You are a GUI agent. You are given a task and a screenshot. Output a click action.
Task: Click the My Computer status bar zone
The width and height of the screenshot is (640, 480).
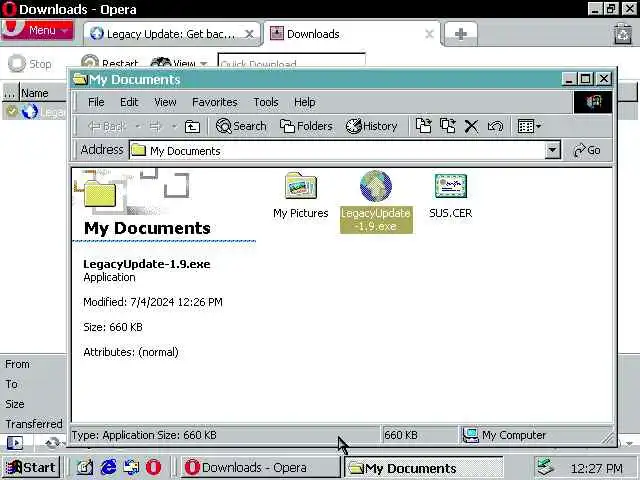[x=534, y=435]
